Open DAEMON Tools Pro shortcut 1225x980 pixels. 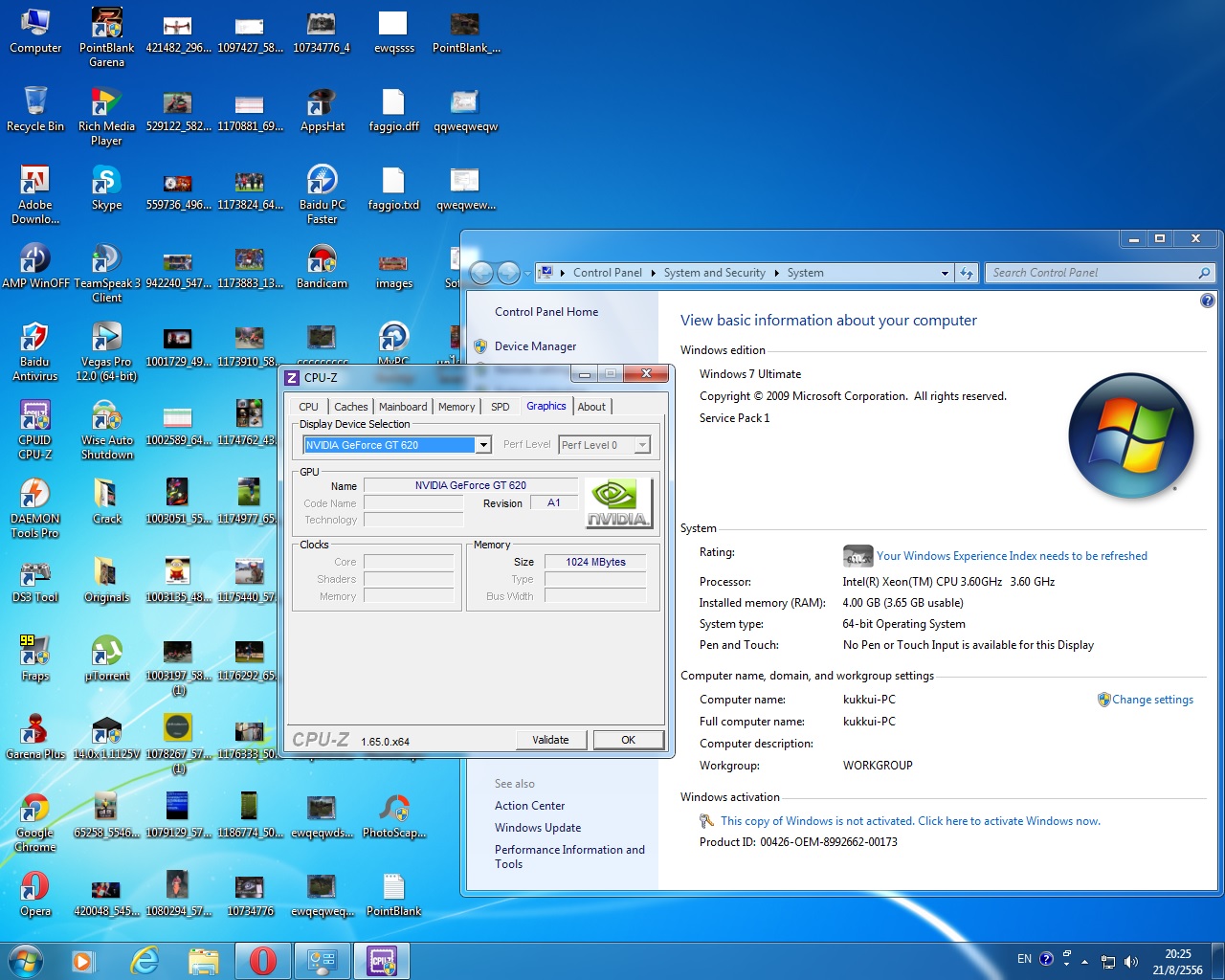pyautogui.click(x=35, y=508)
